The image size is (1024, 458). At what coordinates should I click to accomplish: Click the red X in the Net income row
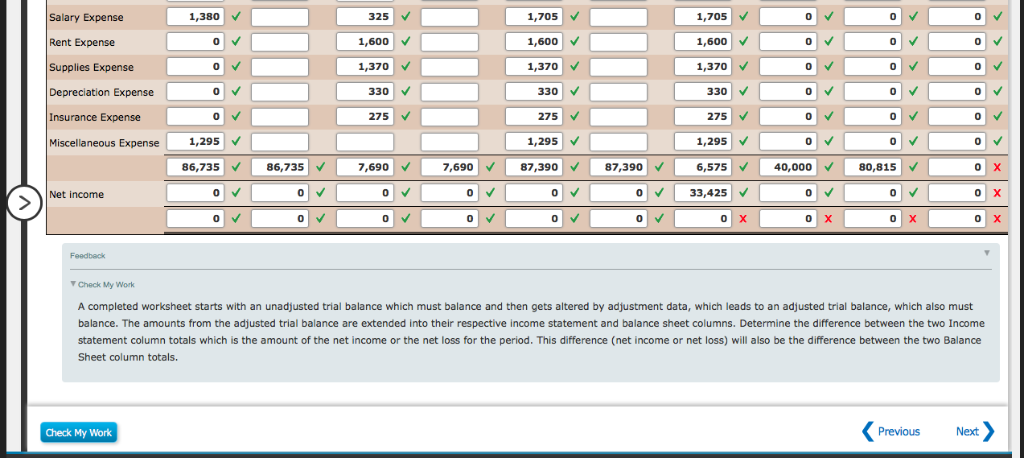click(x=997, y=193)
